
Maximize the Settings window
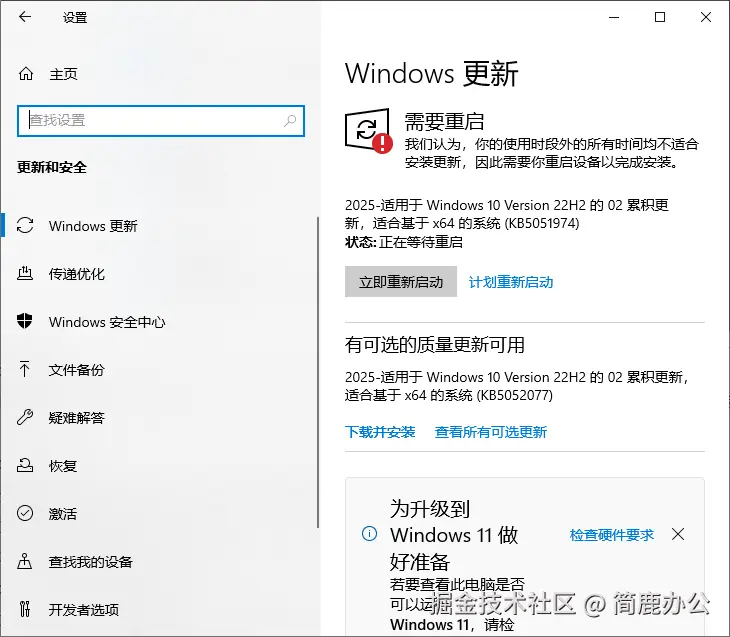(660, 17)
